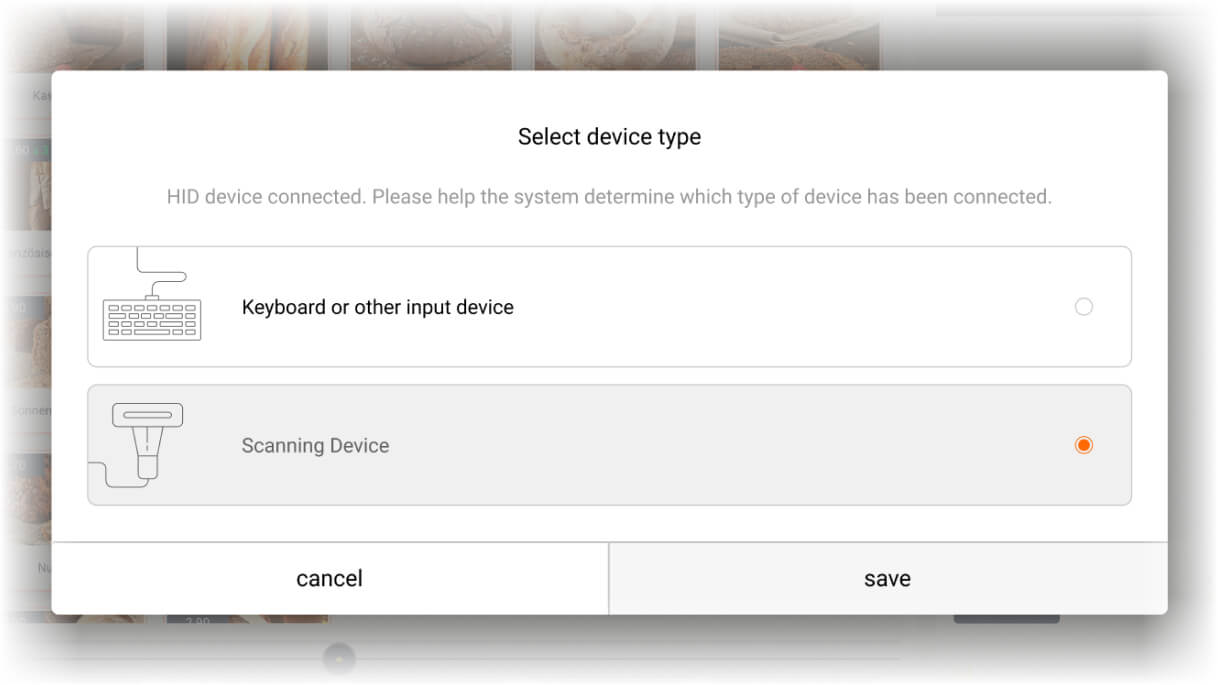Click the dark button behind the dialog's corner
The image size is (1218, 685).
(x=1005, y=619)
